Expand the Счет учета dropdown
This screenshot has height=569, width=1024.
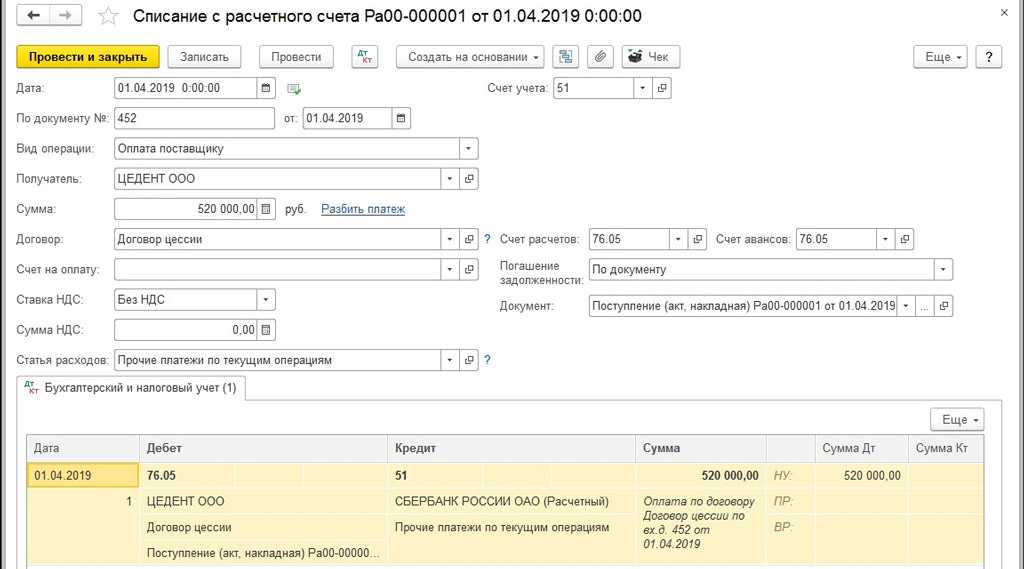tap(643, 88)
